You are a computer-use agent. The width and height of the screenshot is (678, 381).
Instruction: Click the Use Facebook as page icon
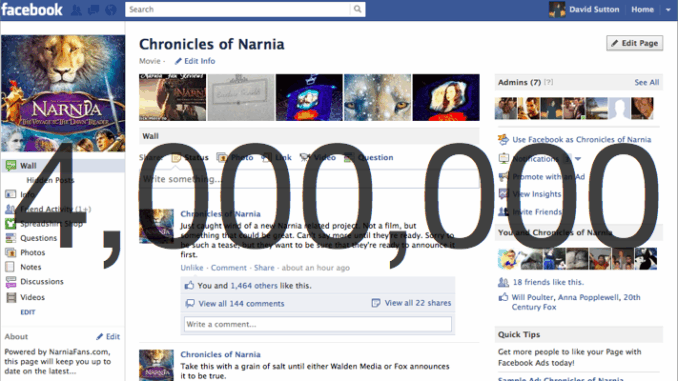[503, 139]
